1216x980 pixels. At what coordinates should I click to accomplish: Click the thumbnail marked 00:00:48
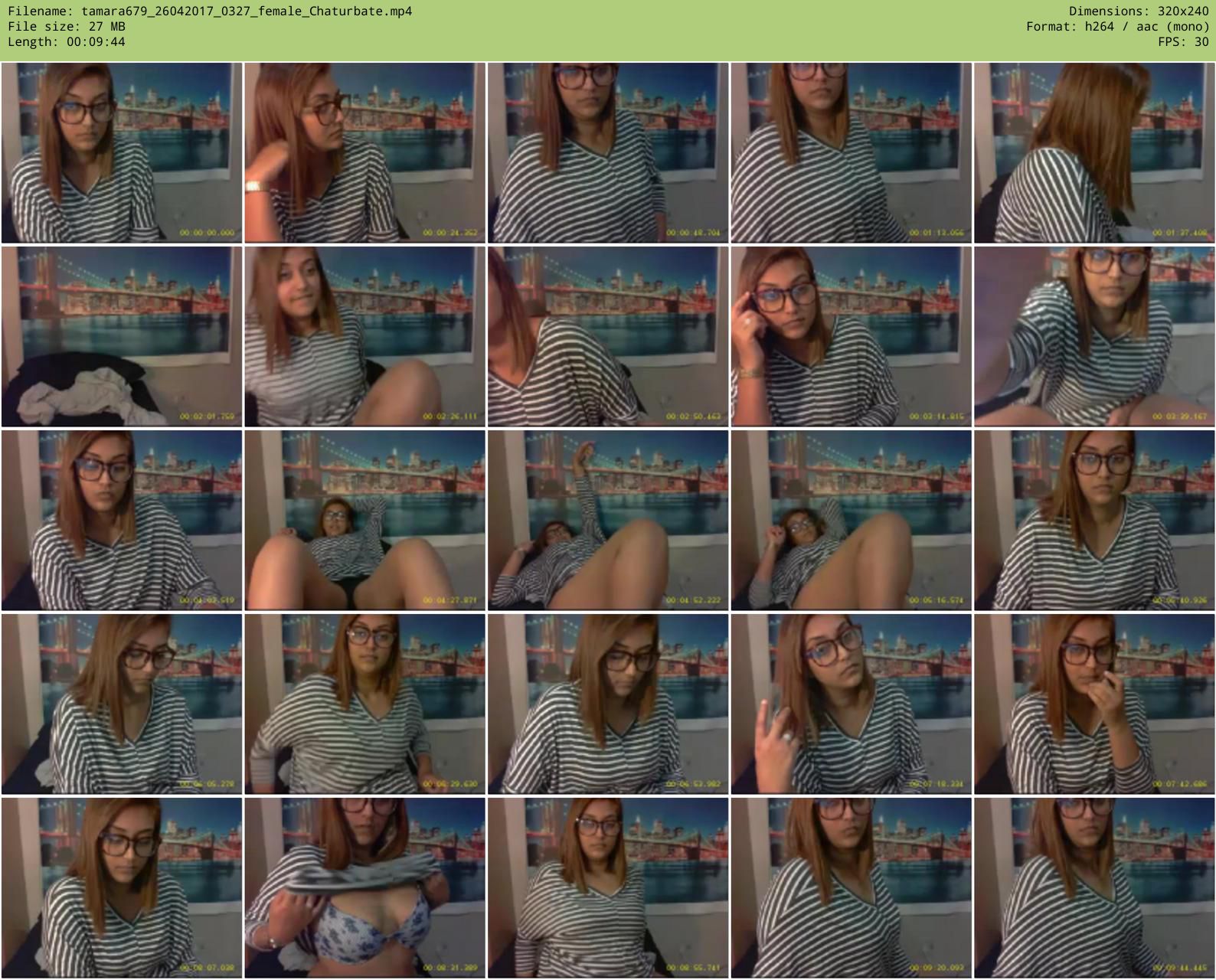608,153
